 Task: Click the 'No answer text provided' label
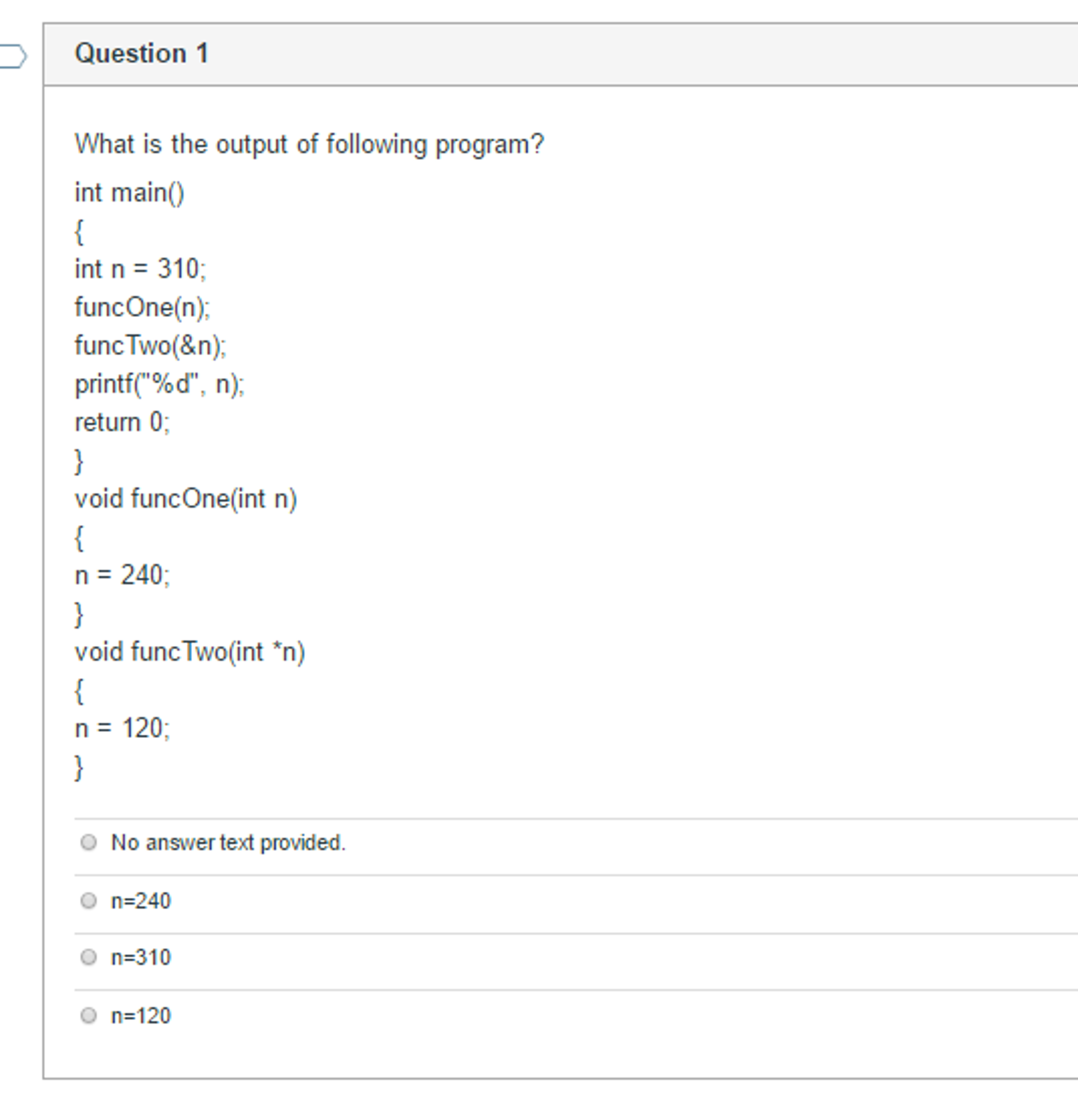(229, 842)
